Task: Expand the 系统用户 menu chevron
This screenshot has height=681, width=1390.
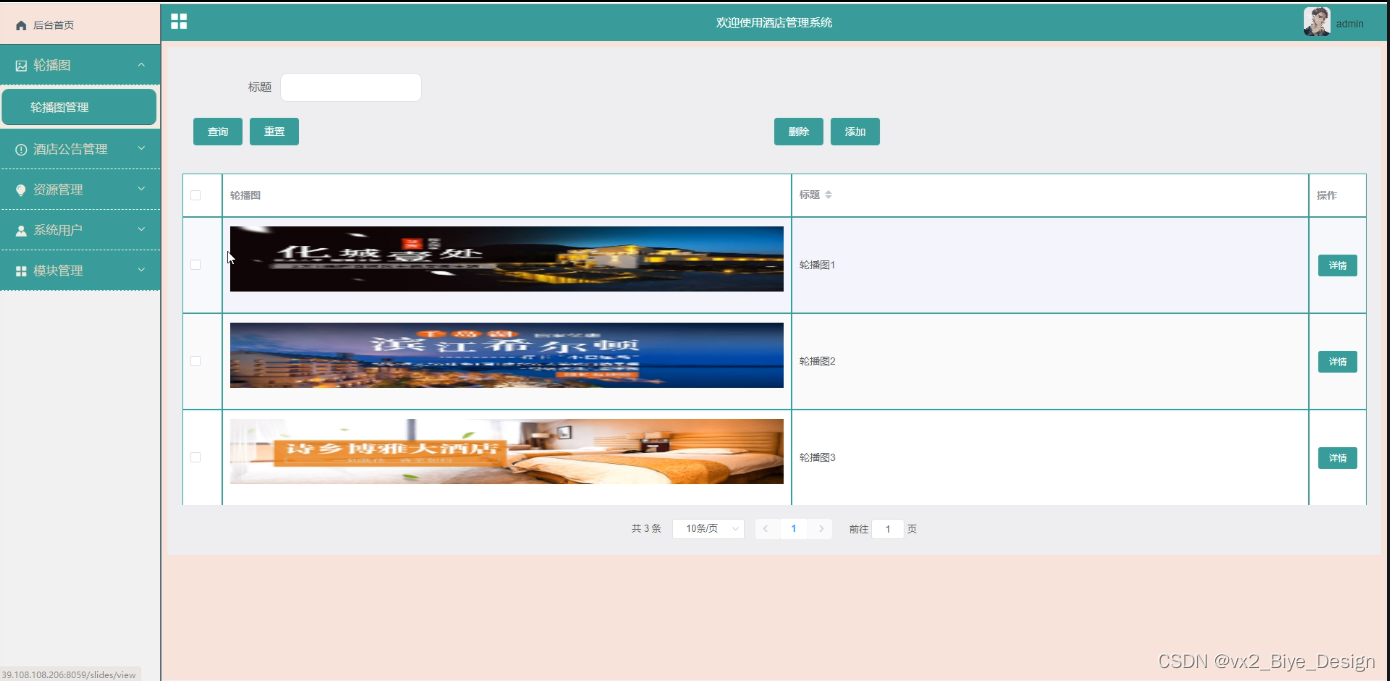Action: pos(141,229)
